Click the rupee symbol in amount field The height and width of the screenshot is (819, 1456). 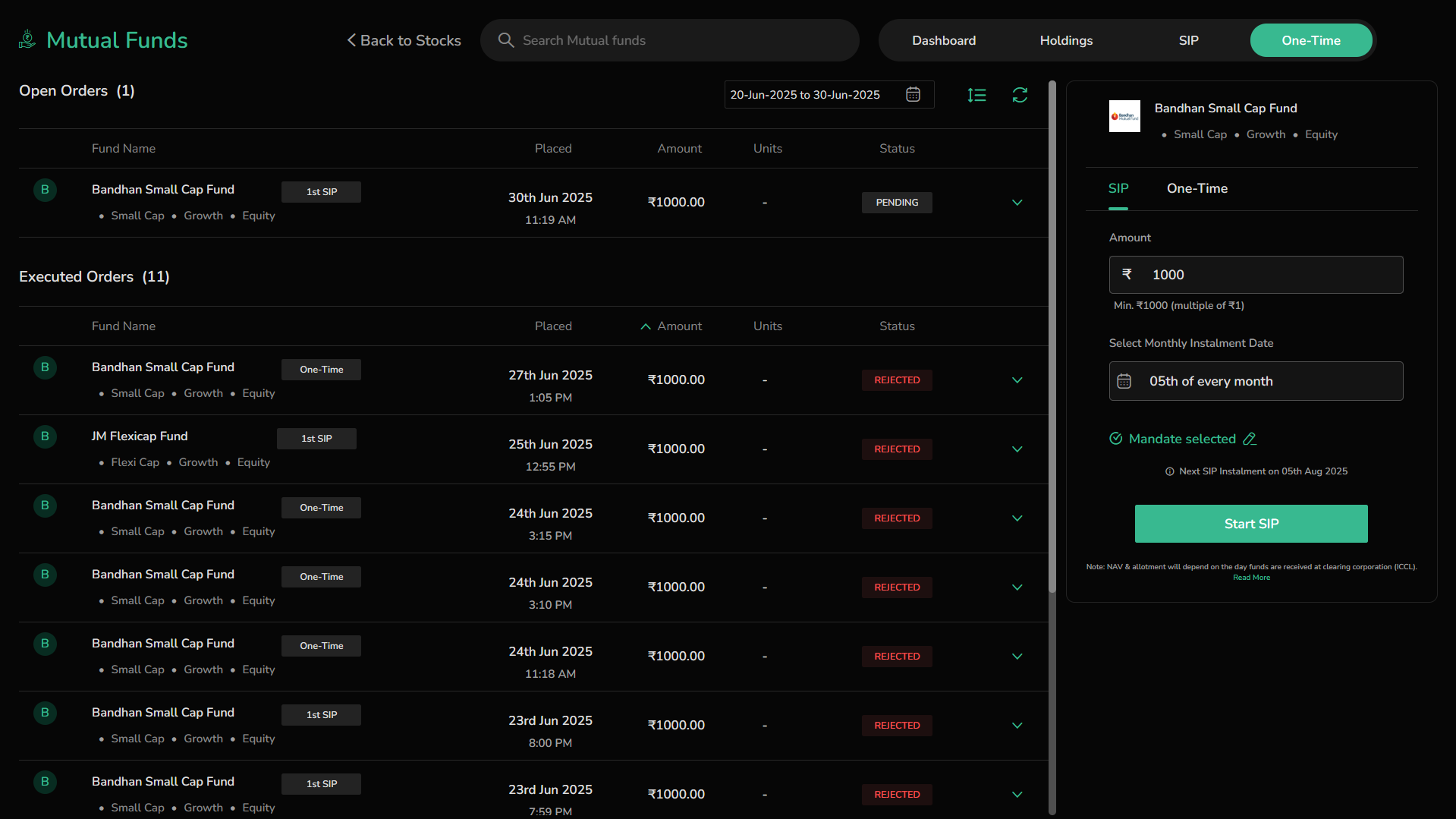click(x=1127, y=274)
